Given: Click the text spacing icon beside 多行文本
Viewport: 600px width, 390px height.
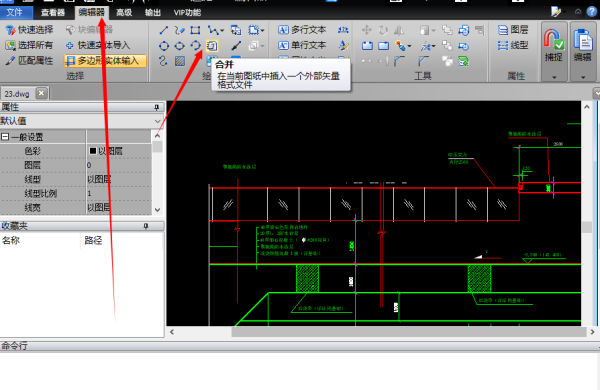Looking at the screenshot, I should [343, 30].
